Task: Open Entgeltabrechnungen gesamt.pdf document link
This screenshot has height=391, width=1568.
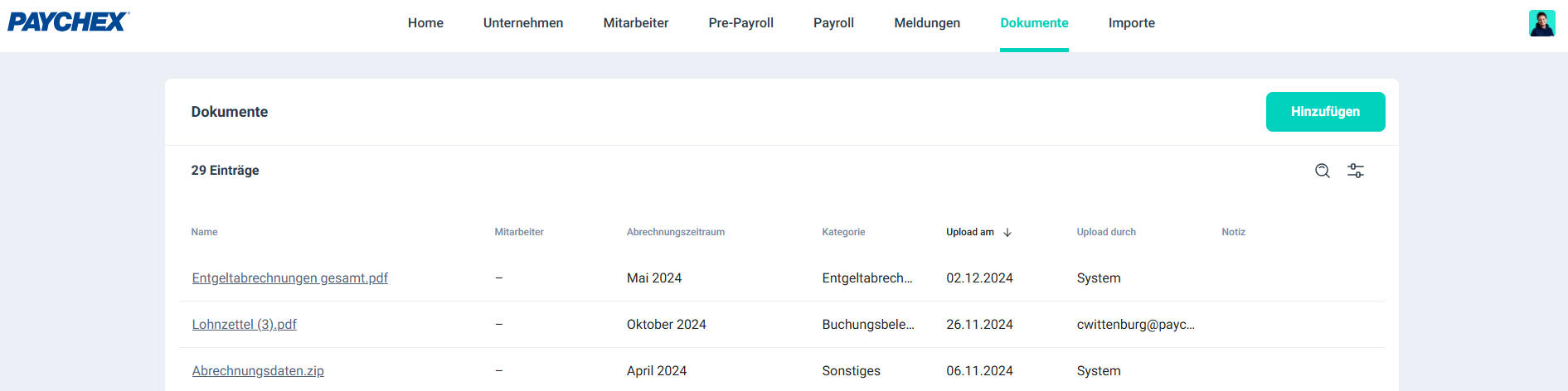Action: pyautogui.click(x=290, y=278)
